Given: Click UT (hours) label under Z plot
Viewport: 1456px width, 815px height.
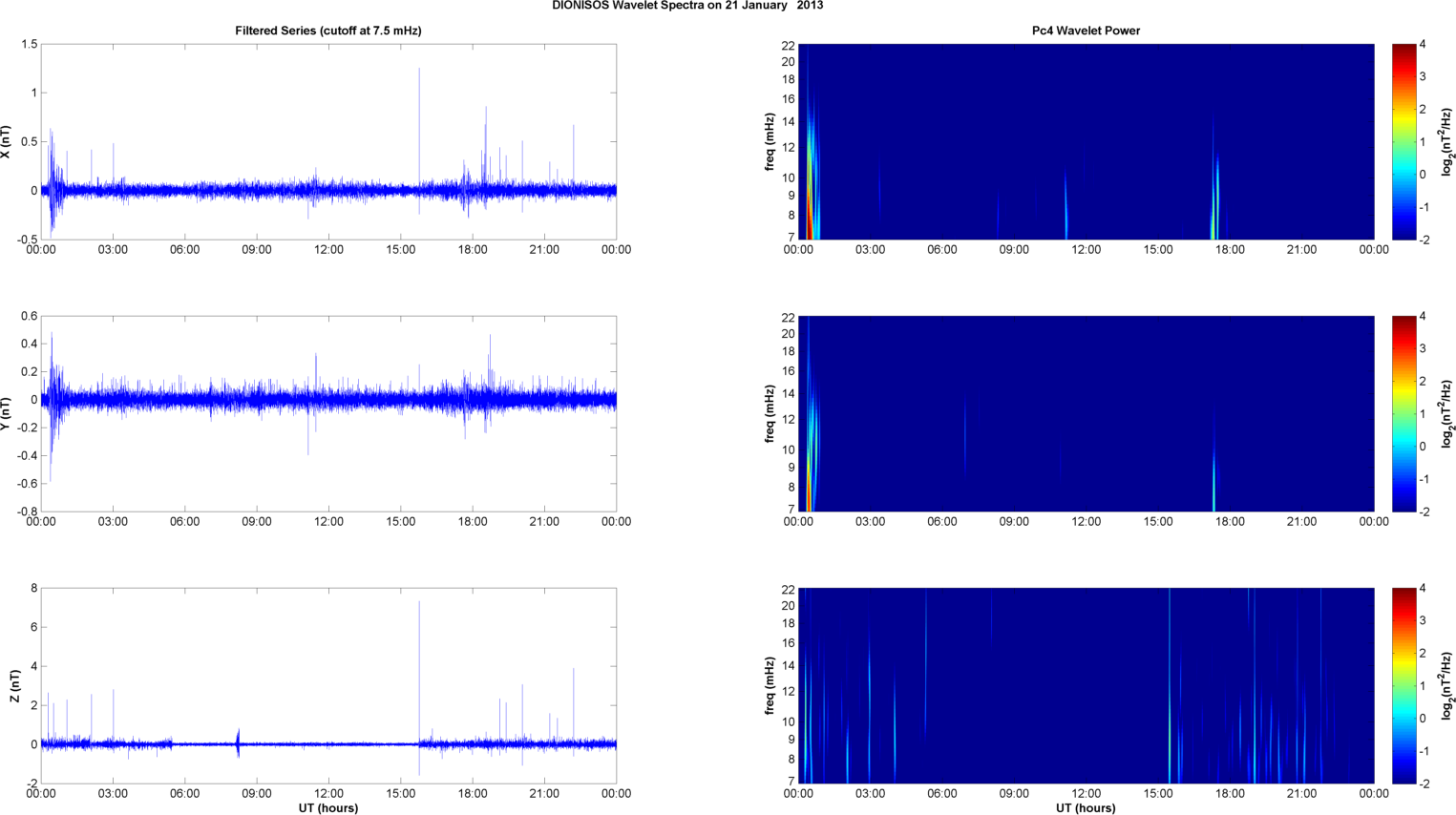Looking at the screenshot, I should point(327,807).
